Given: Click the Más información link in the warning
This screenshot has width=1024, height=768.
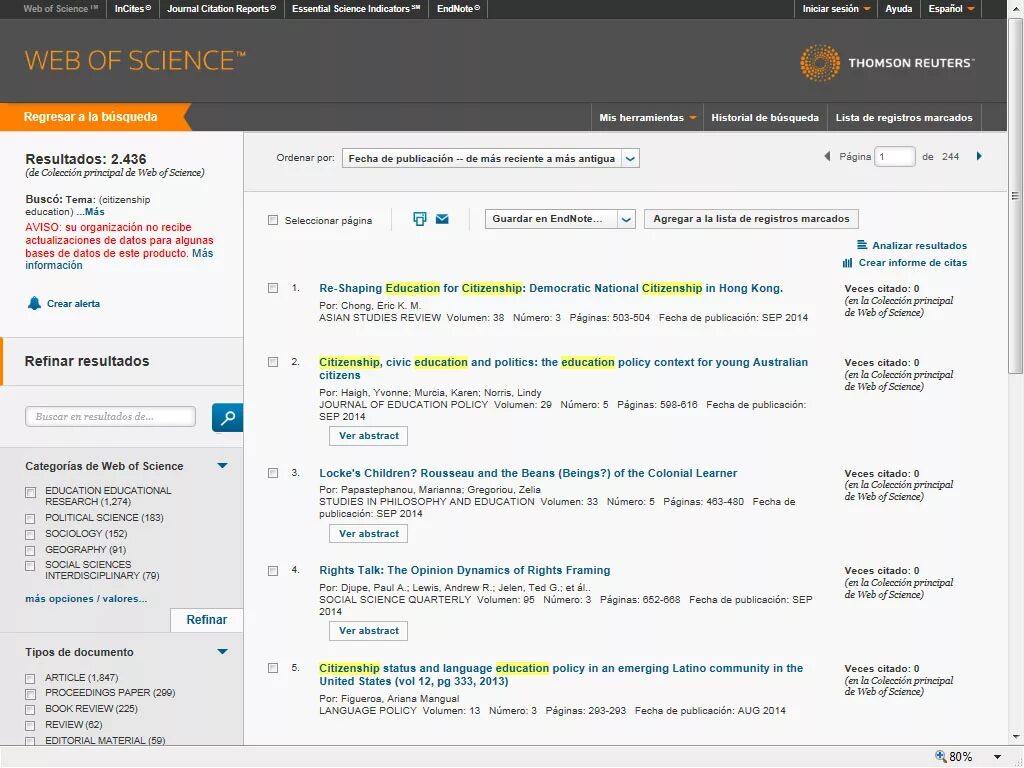Looking at the screenshot, I should click(x=119, y=259).
